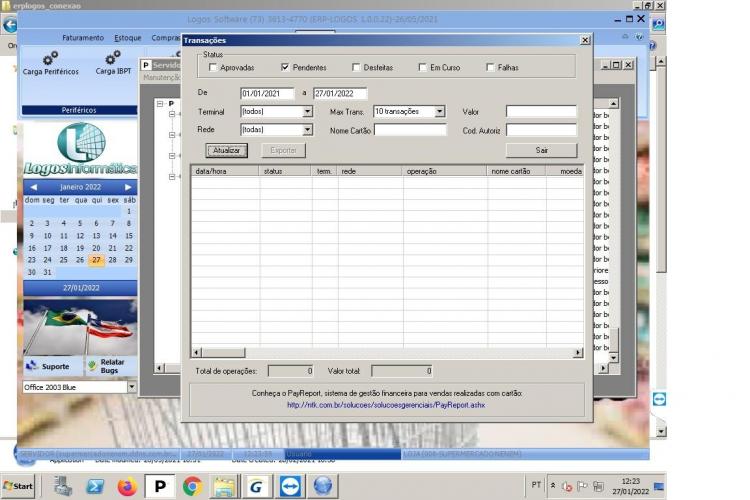
Task: Click the transactions grid horizontal scrollbar thumb
Action: pos(223,353)
